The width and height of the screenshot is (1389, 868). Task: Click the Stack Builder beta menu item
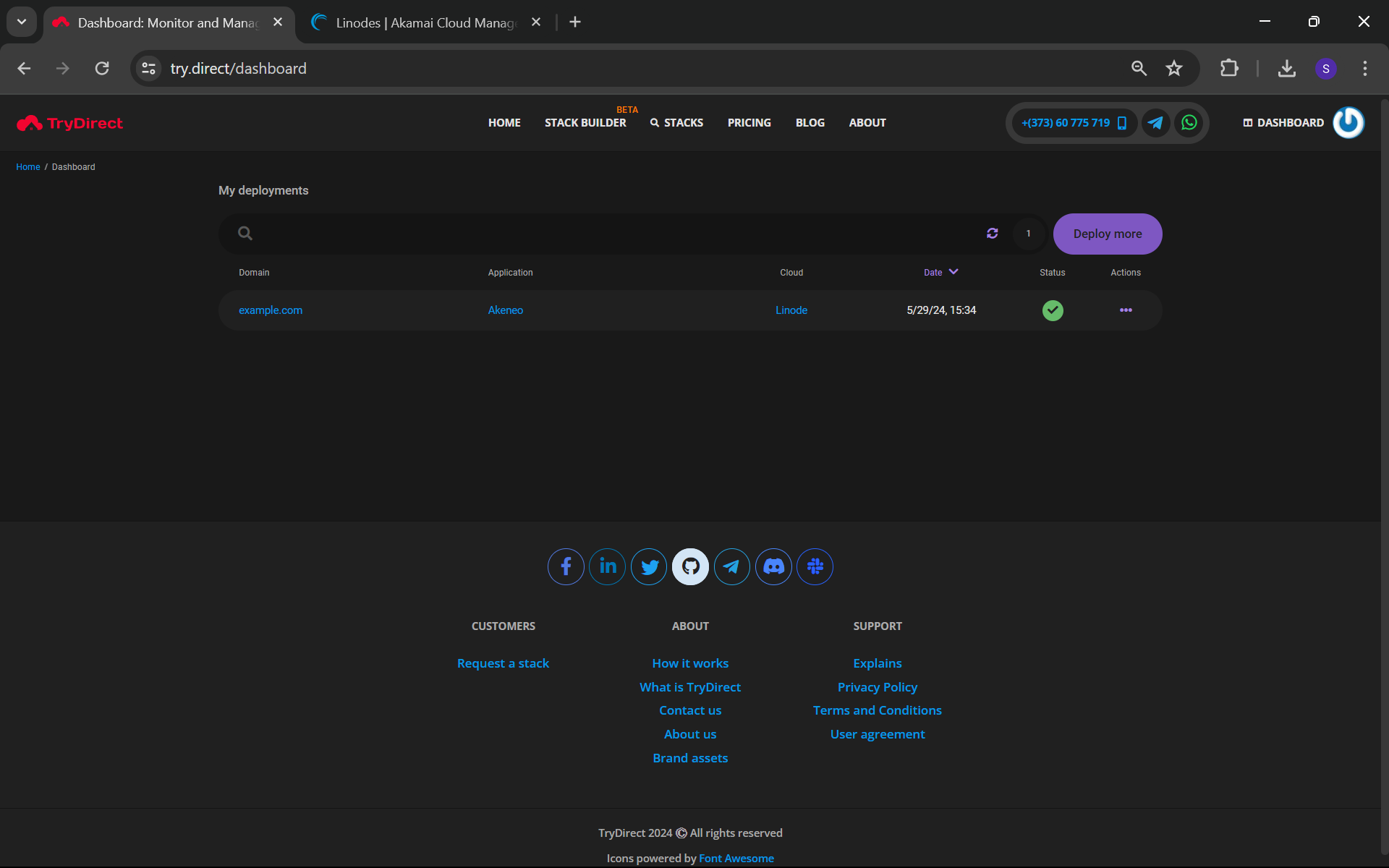pyautogui.click(x=587, y=122)
